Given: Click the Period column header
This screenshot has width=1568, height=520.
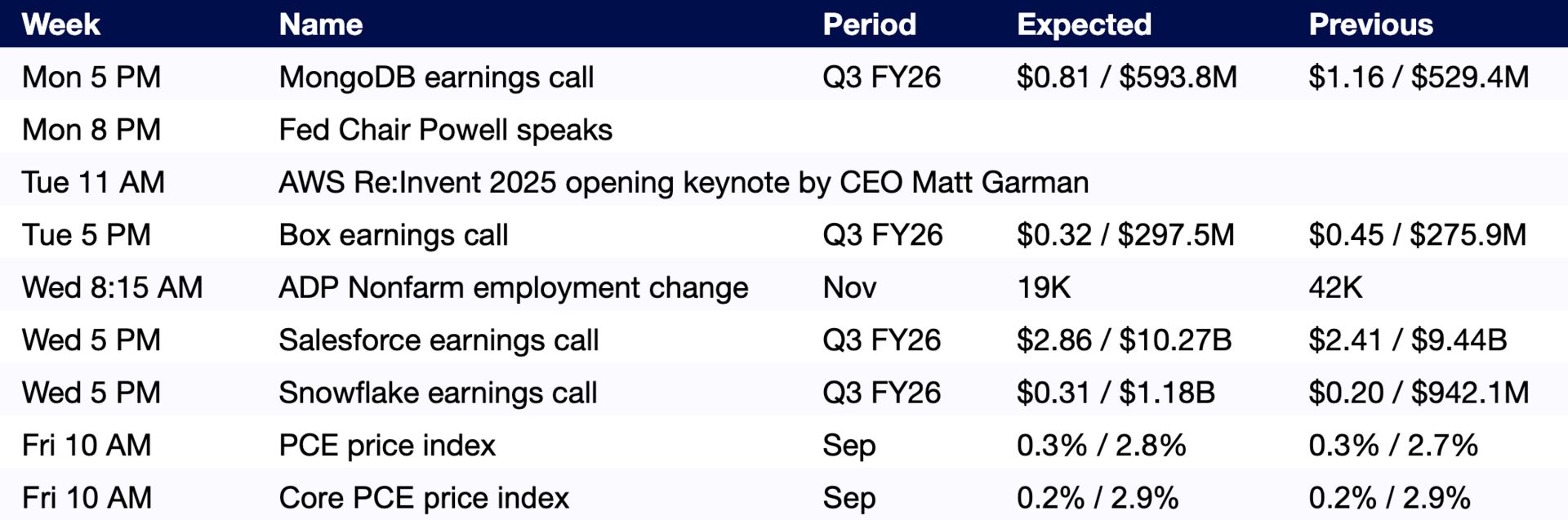Looking at the screenshot, I should click(x=869, y=24).
